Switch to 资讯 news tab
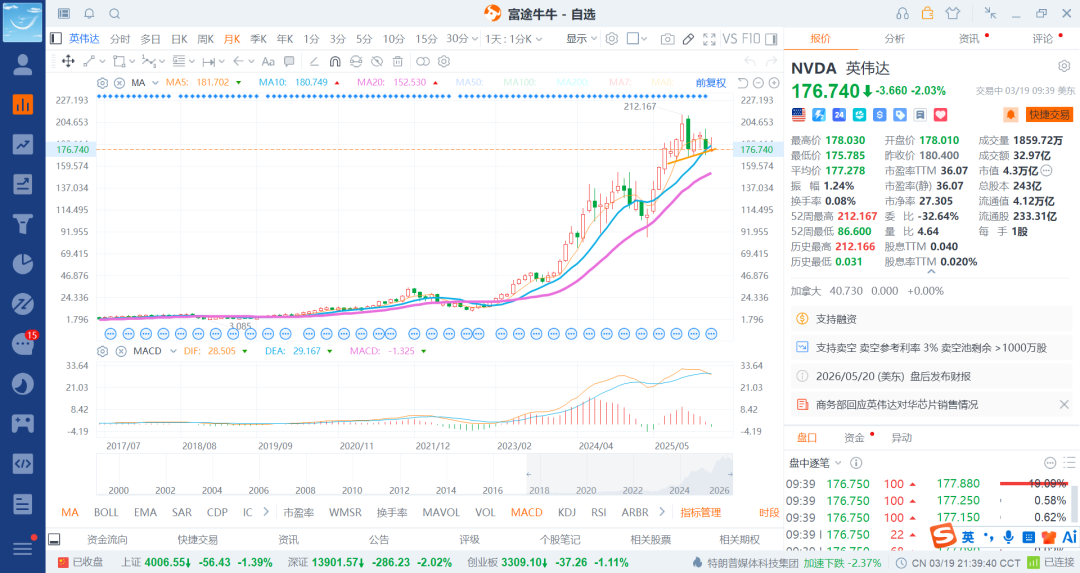 coord(969,39)
